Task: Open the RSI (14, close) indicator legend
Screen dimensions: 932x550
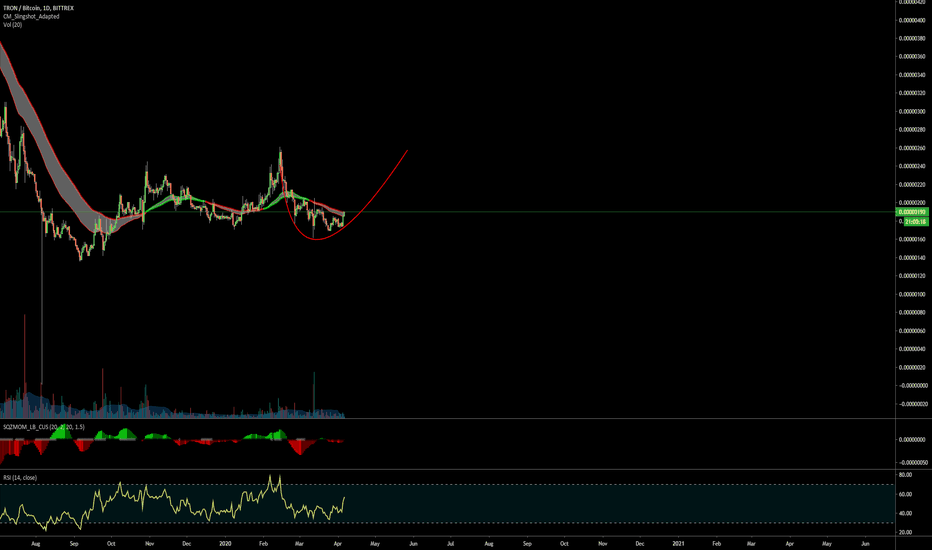Action: (20, 477)
